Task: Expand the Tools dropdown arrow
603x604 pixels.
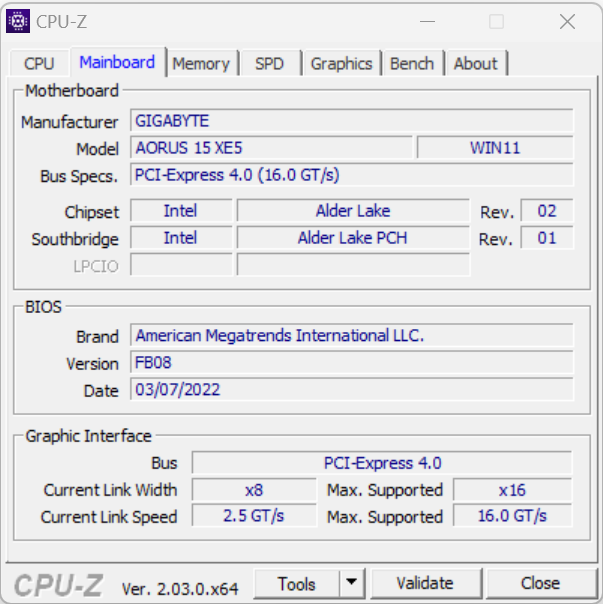Action: (351, 582)
